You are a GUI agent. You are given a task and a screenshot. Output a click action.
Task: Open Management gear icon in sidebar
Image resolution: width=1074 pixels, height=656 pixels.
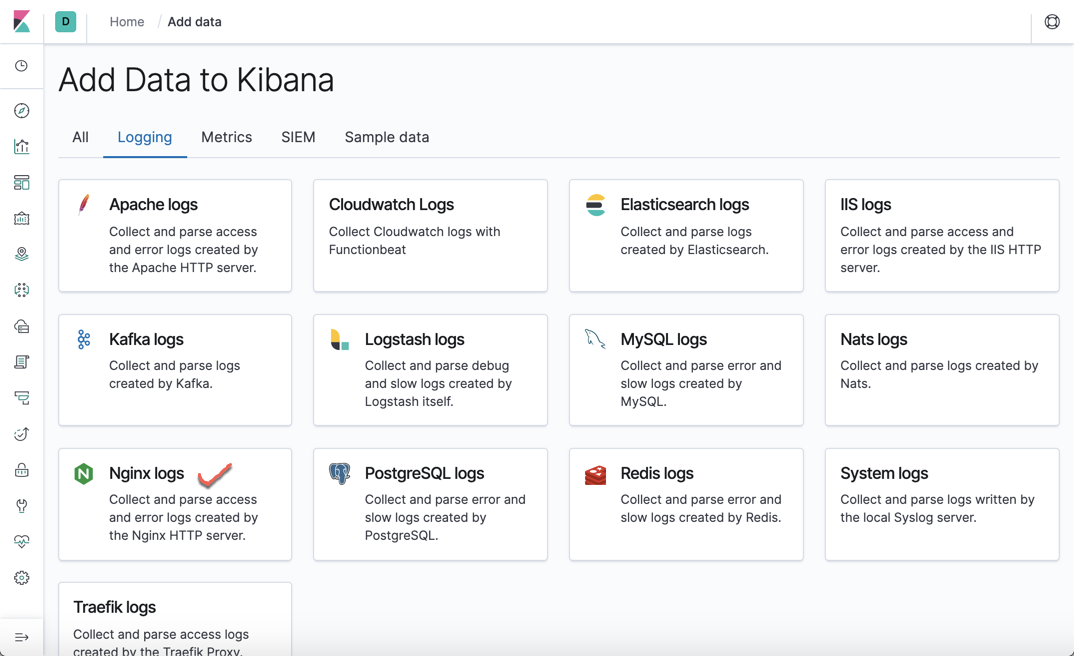[22, 578]
